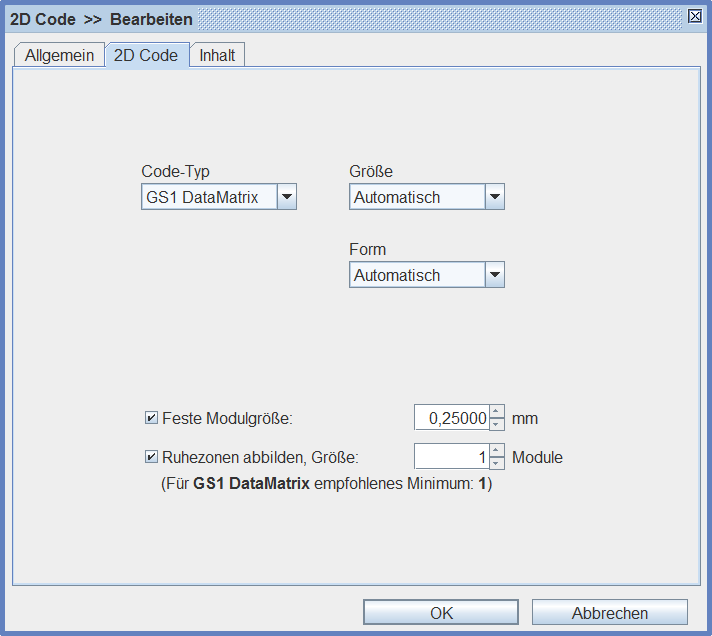Uncheck Ruhezonen abbilden checkbox
This screenshot has height=636, width=712.
tap(152, 458)
